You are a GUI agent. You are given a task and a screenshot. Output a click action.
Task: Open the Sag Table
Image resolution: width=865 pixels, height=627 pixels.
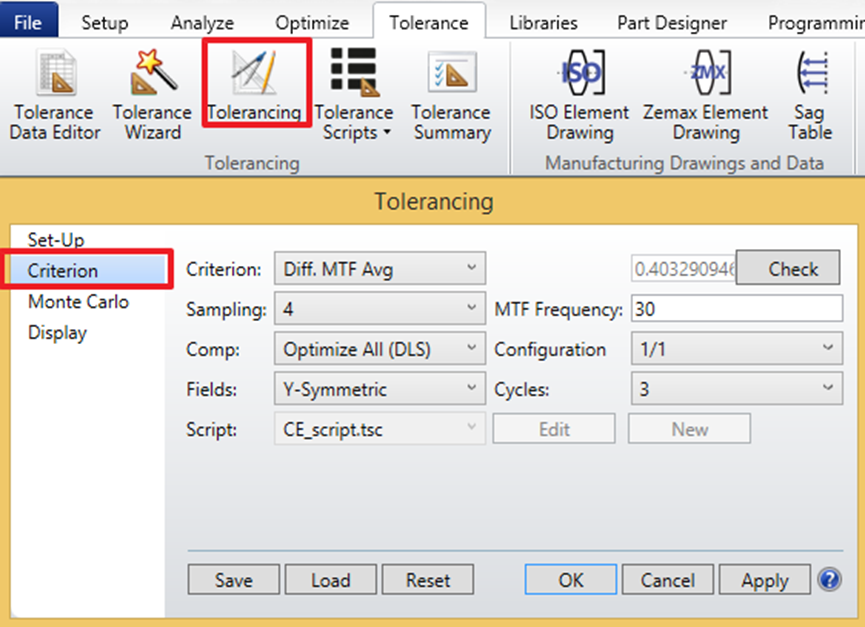[x=810, y=95]
